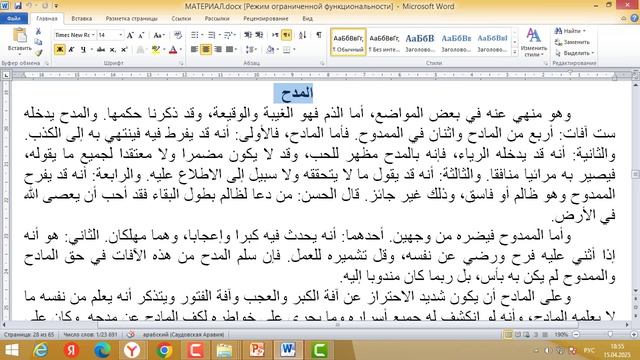The width and height of the screenshot is (640, 360).
Task: Click the page count indicator in status bar
Action: [29, 334]
